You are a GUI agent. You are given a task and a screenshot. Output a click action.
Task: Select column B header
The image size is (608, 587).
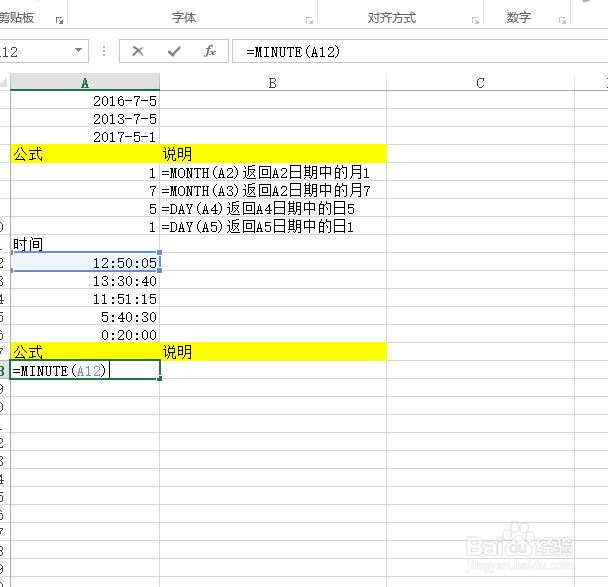click(273, 82)
